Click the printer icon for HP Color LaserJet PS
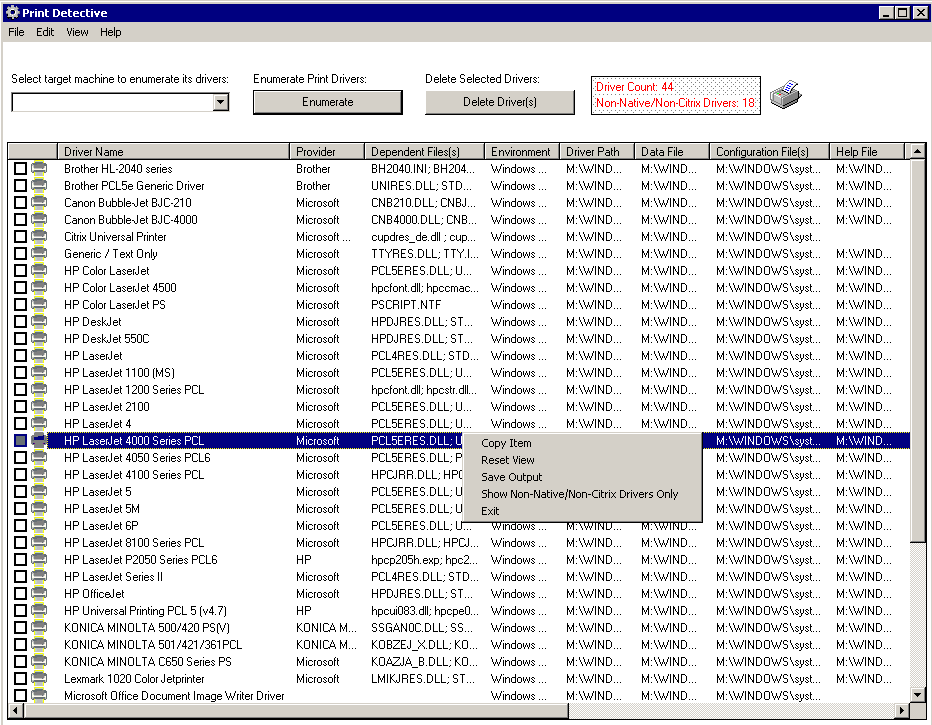 coord(39,305)
